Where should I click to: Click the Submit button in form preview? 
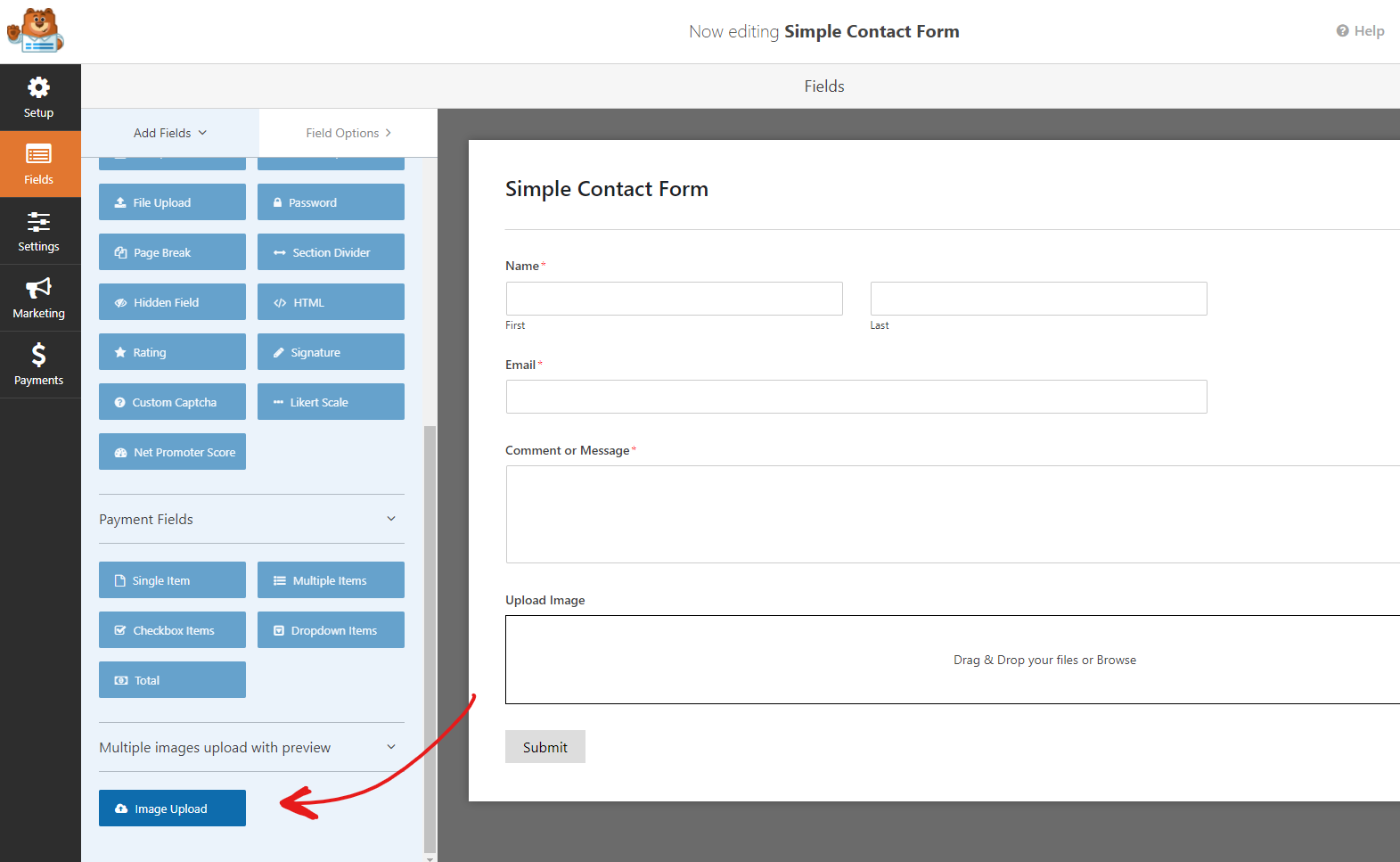click(x=545, y=747)
